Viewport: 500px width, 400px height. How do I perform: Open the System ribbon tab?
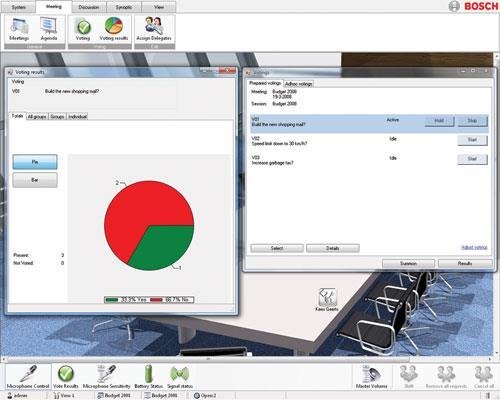[x=18, y=7]
